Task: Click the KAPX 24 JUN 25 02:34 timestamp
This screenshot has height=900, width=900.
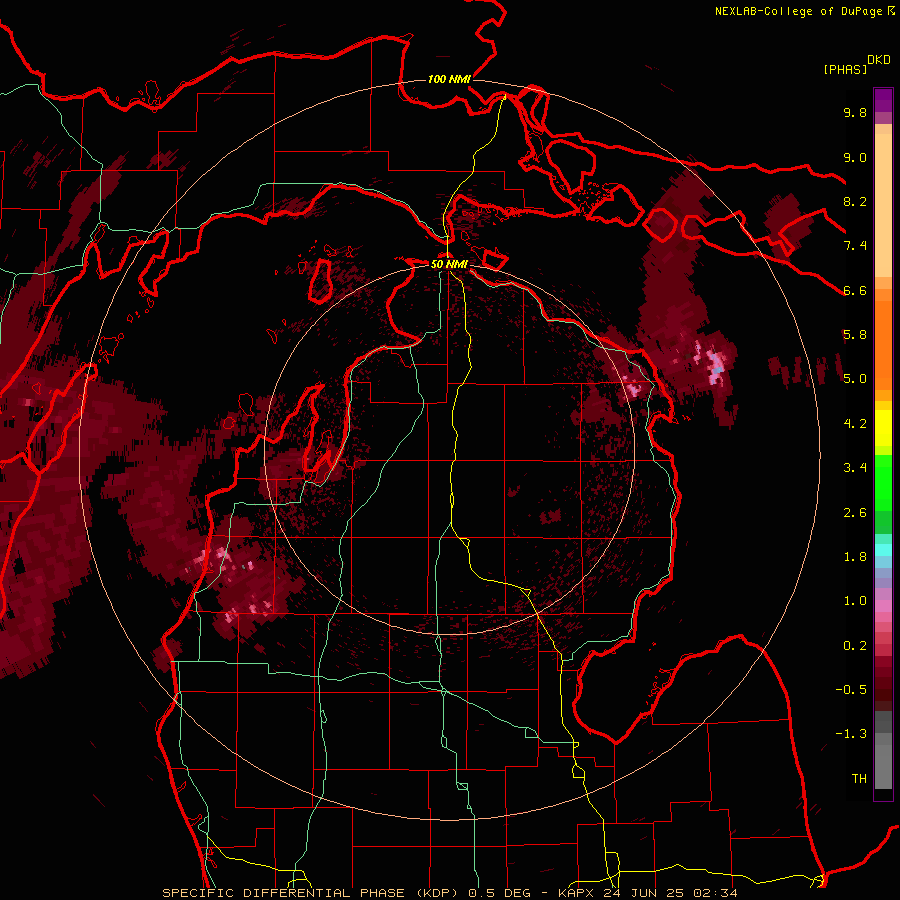Action: coord(647,893)
